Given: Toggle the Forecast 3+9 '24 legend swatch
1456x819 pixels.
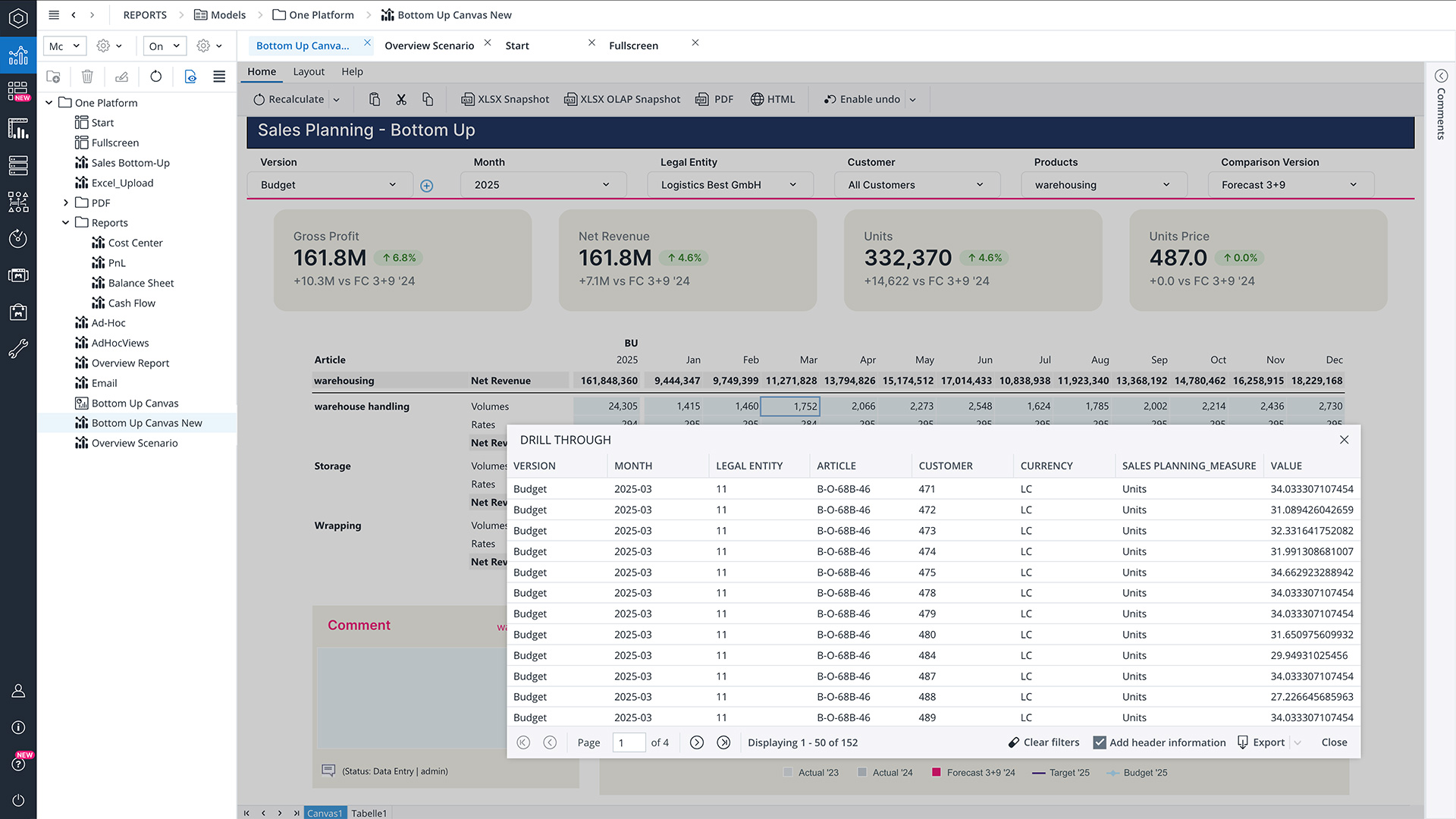Looking at the screenshot, I should pos(937,773).
